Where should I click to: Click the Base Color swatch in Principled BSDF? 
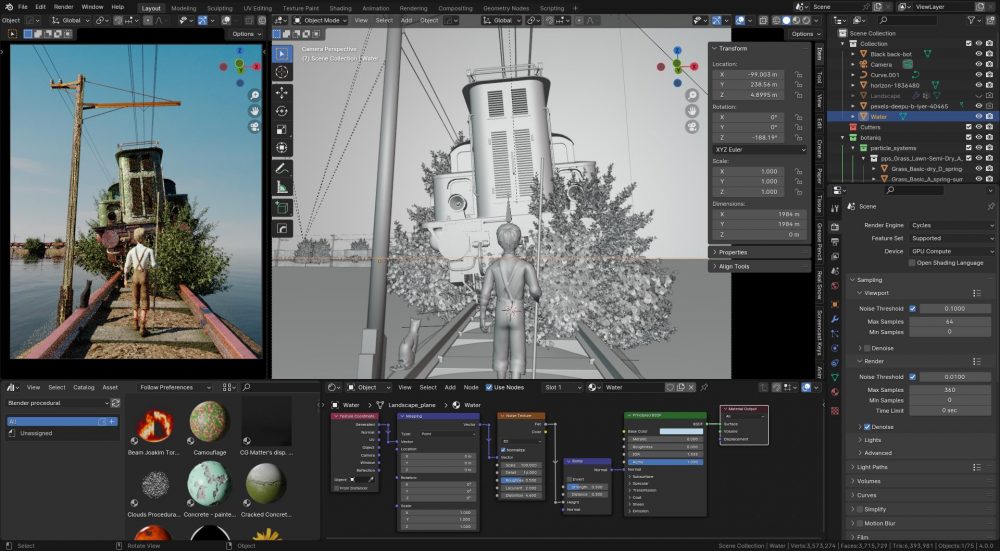click(x=680, y=432)
